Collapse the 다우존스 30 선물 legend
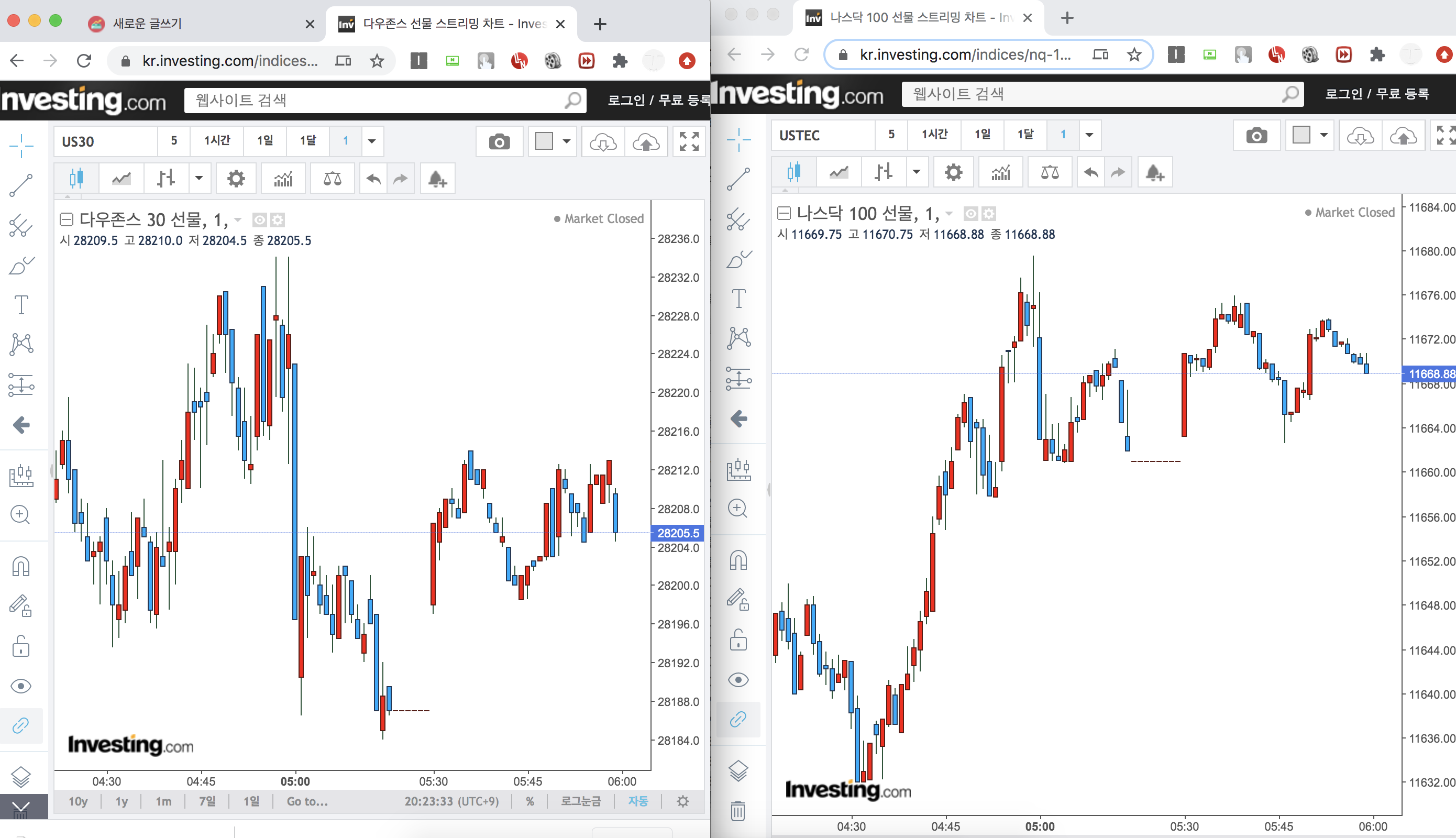The width and height of the screenshot is (1456, 838). (67, 219)
